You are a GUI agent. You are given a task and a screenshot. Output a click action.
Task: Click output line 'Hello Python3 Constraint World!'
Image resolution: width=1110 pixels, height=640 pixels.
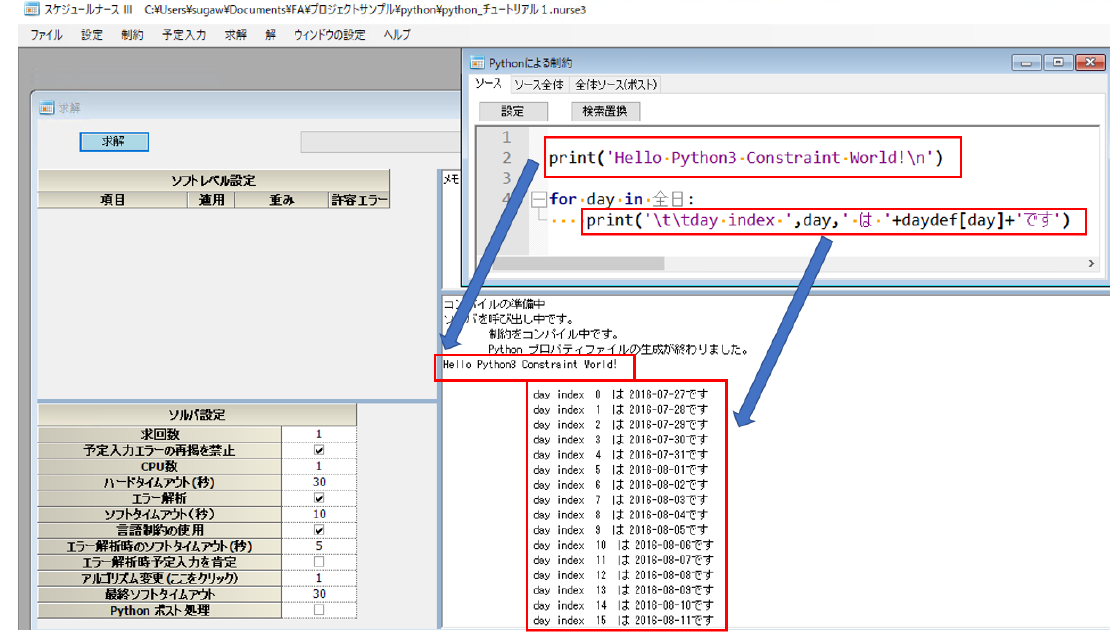point(530,365)
